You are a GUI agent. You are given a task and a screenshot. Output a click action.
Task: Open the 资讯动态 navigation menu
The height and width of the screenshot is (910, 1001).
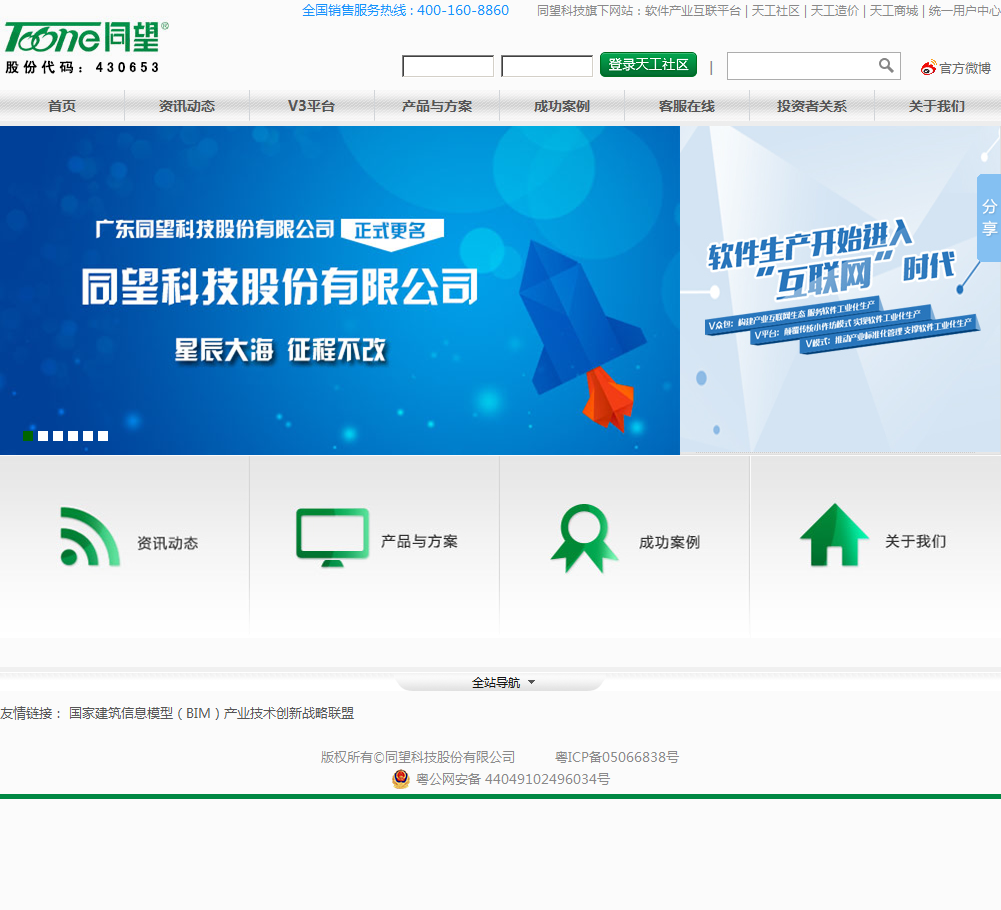186,106
